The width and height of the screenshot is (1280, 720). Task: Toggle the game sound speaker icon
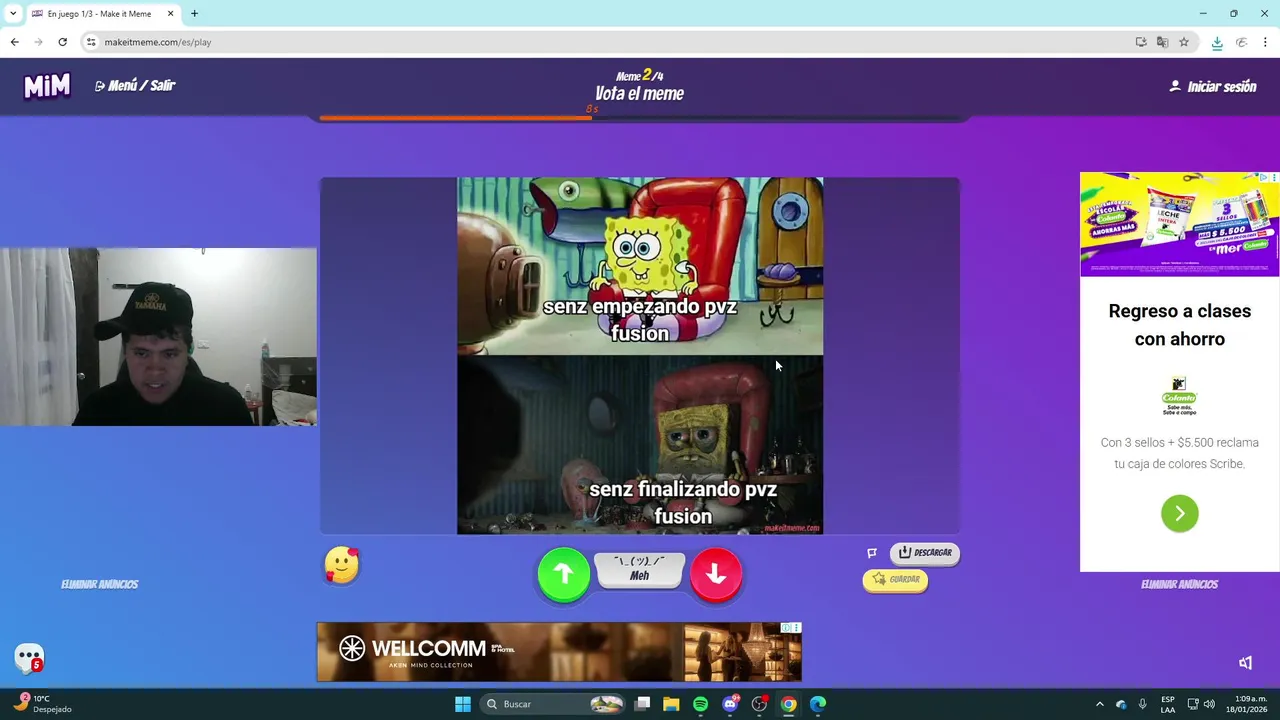[x=1246, y=662]
